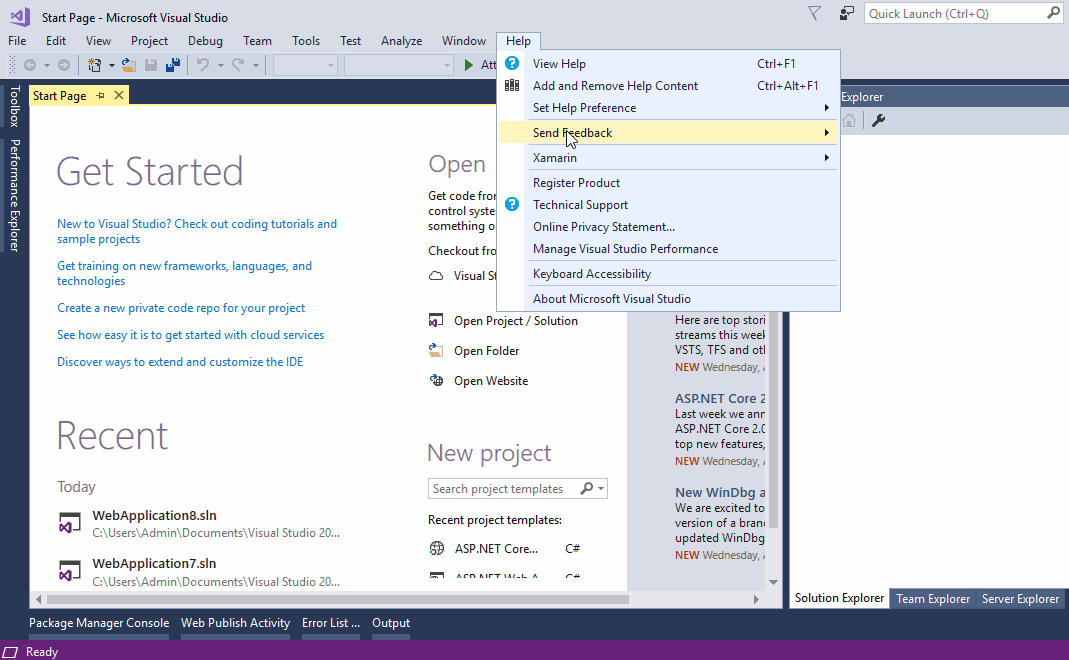1069x660 pixels.
Task: Open the Output tab
Action: pos(391,623)
